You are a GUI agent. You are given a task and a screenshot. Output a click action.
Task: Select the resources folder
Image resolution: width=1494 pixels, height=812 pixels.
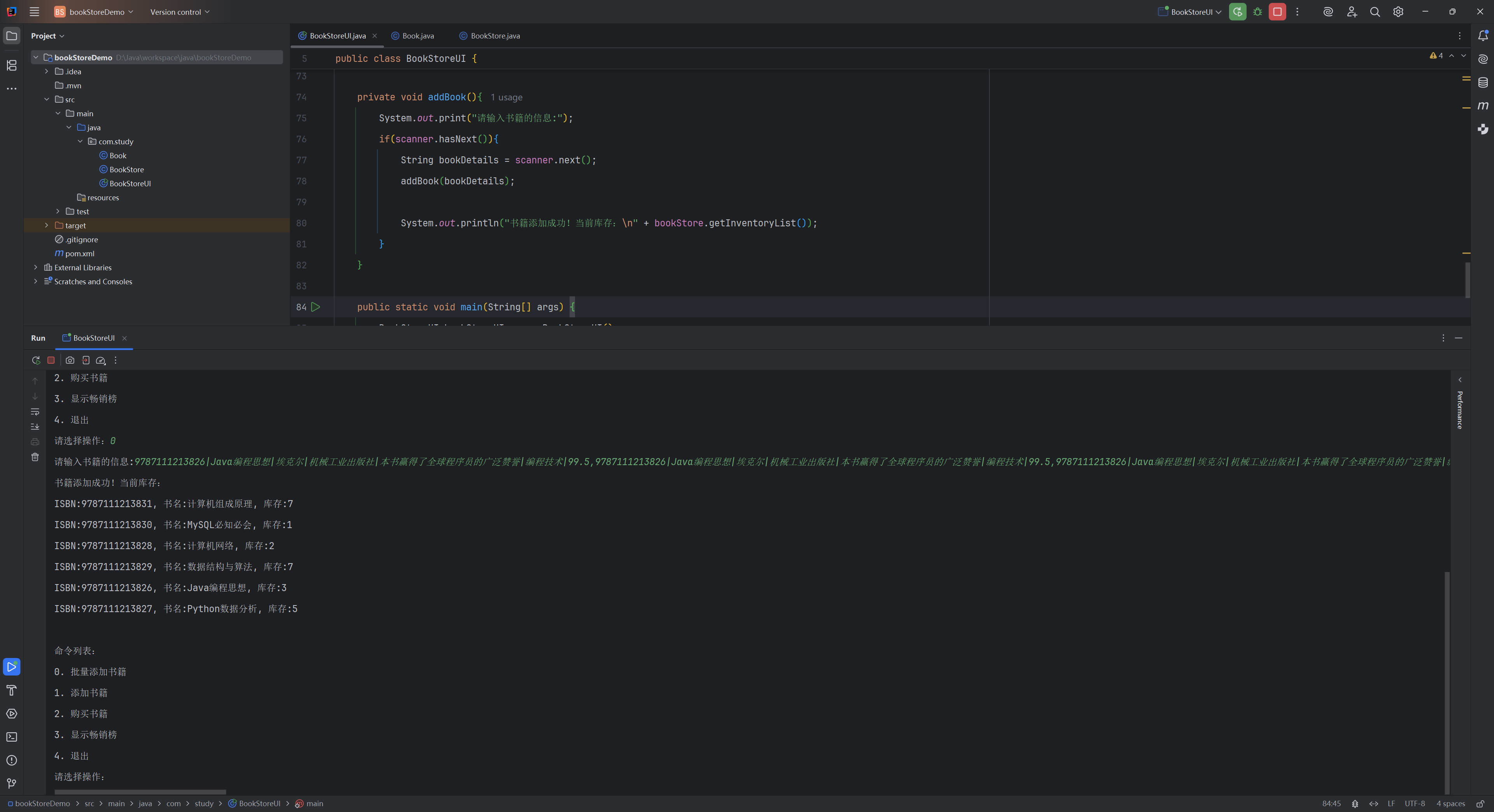click(98, 198)
